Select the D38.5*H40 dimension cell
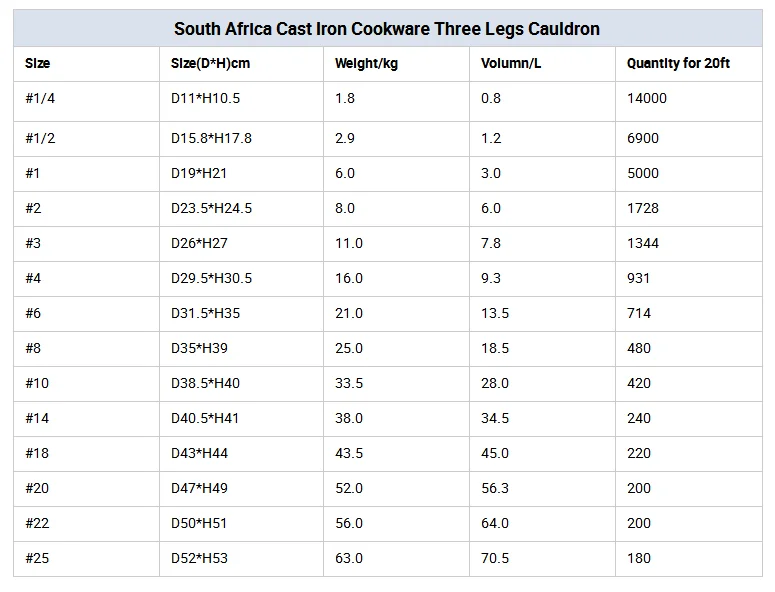Screen dimensions: 775x592 pyautogui.click(x=205, y=383)
